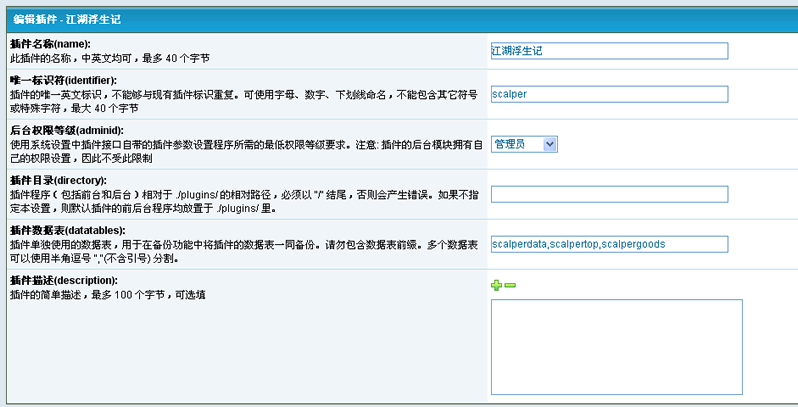
Task: Click the green minus icon above description box
Action: 510,285
